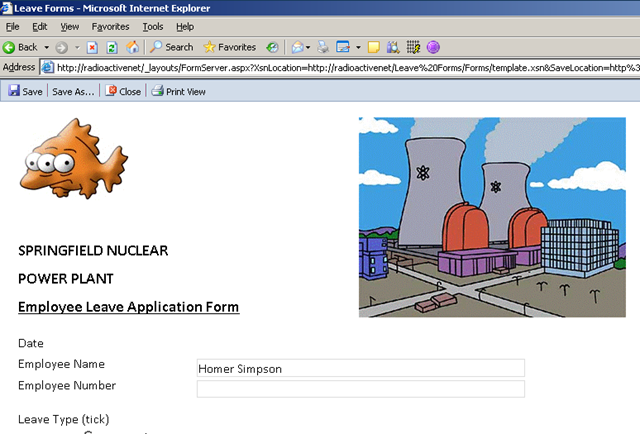Open the View menu
640x434 pixels.
point(69,27)
